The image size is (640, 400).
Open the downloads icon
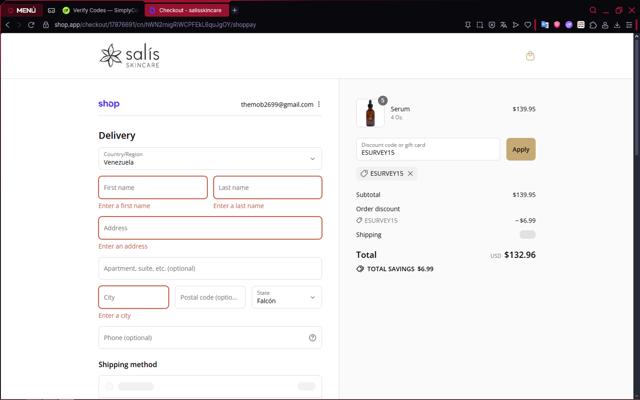(x=617, y=25)
